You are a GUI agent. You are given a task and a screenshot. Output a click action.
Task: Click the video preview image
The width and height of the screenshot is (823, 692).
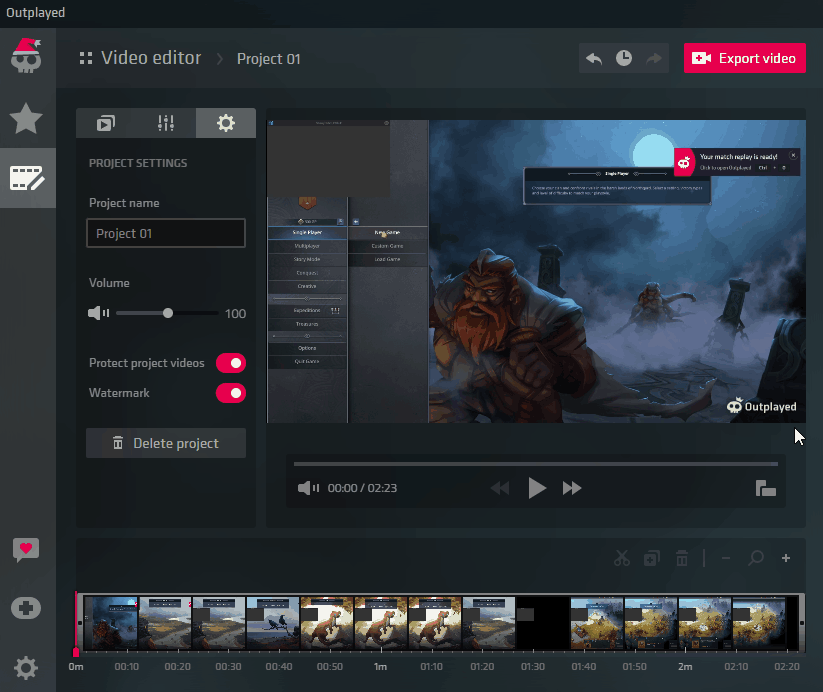(x=536, y=271)
